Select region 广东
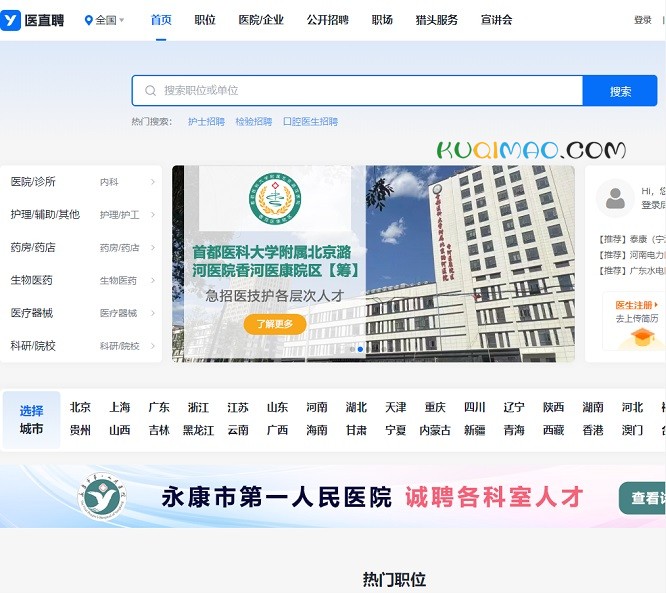 [x=159, y=407]
